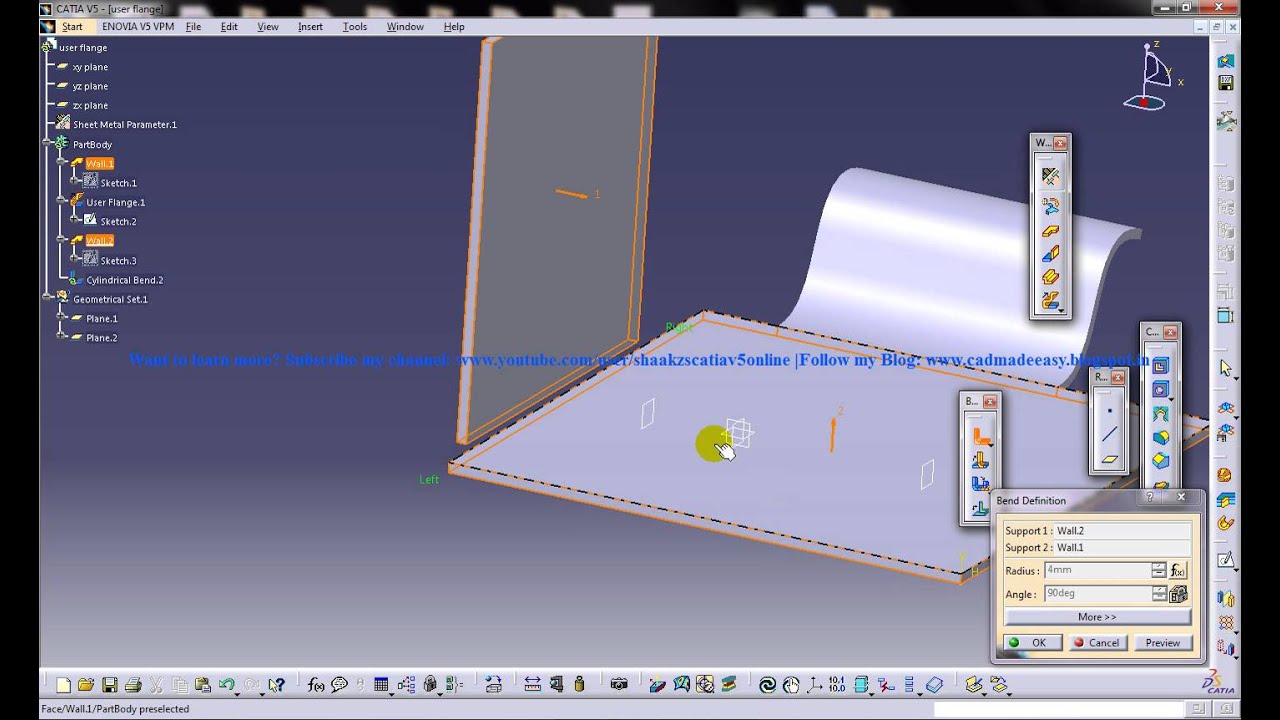Select the Wall On Edge tool

1050,253
